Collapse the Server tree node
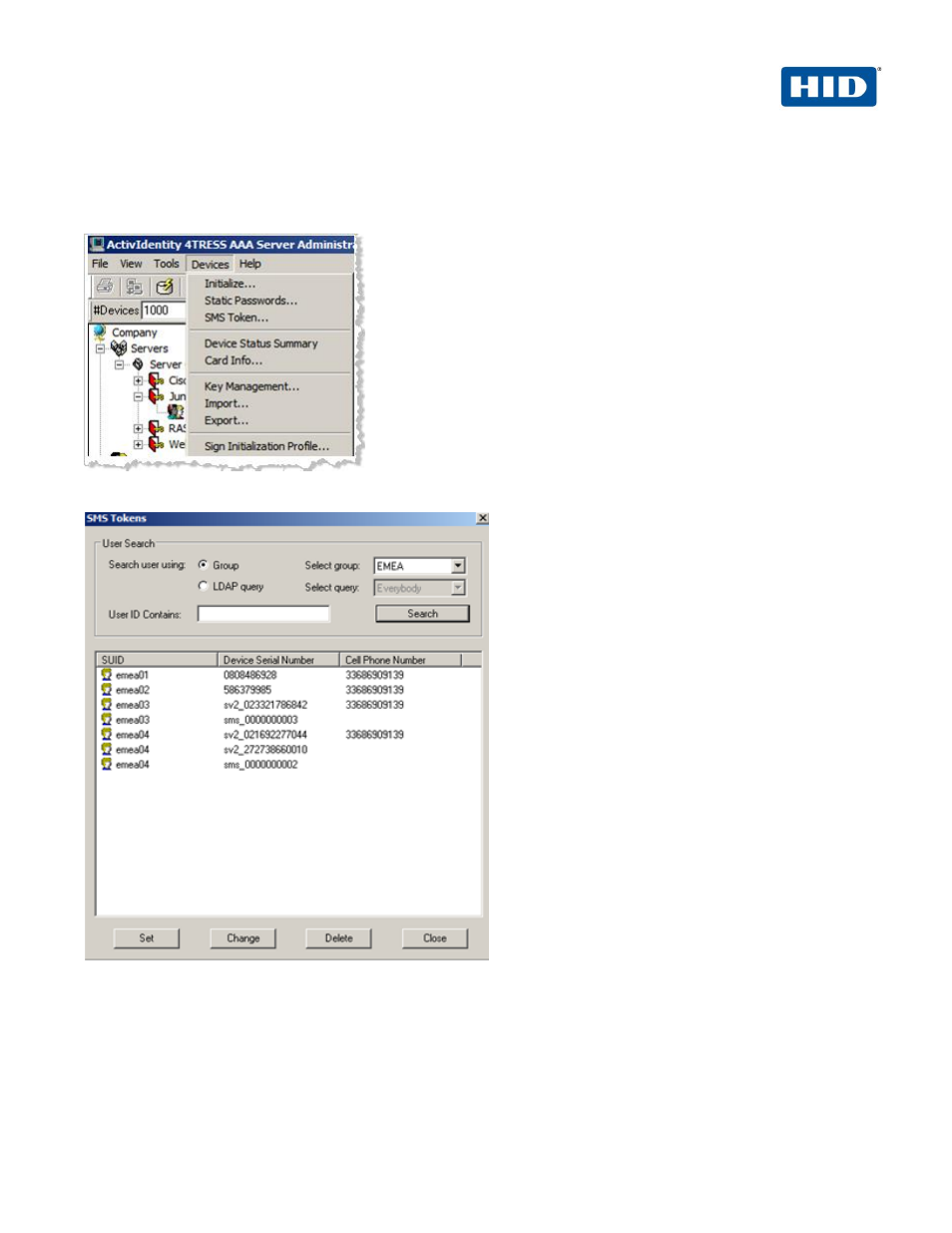Viewport: 952px width, 1233px height. tap(119, 364)
